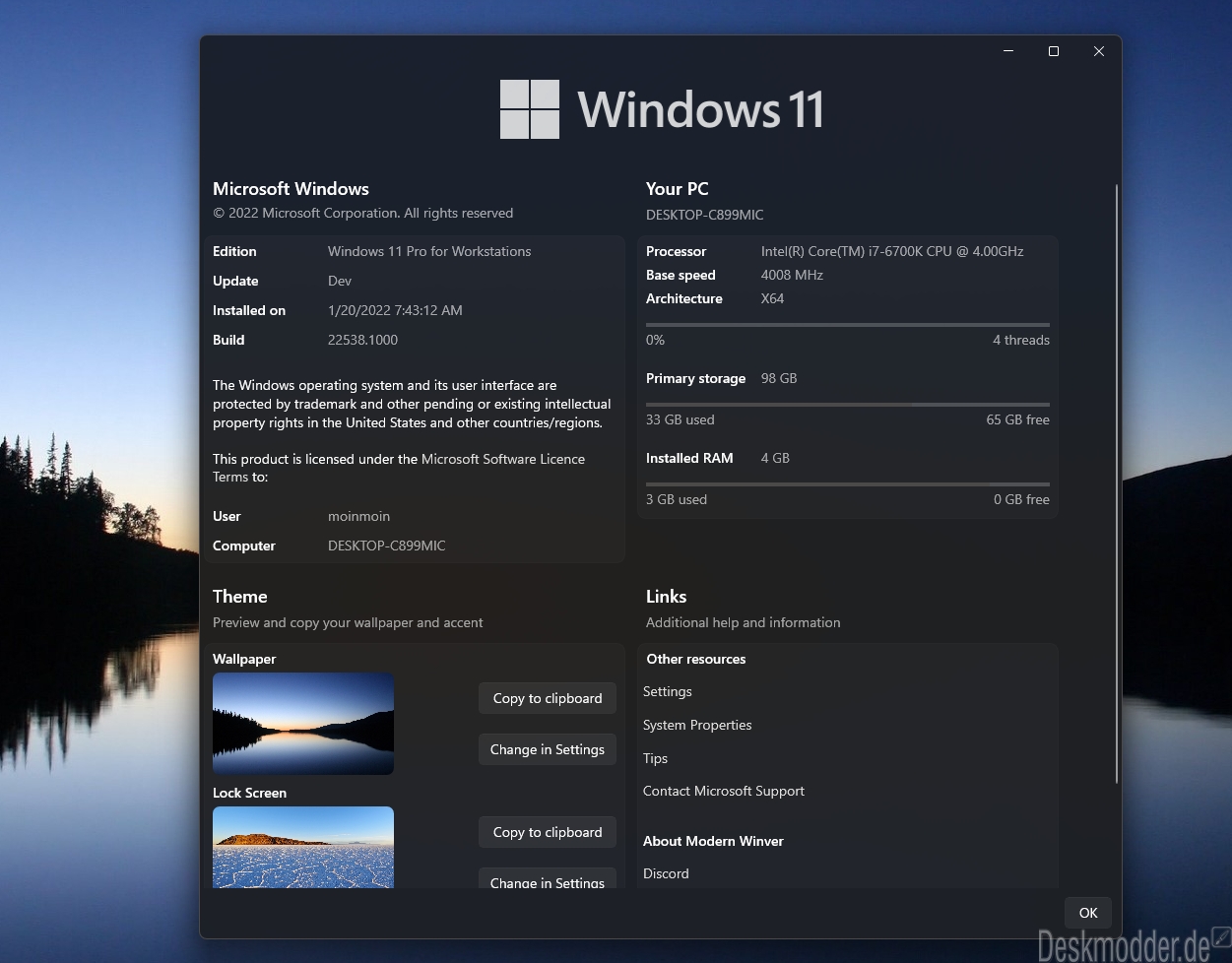Click the Windows 11 logo icon
1232x963 pixels.
[x=530, y=109]
